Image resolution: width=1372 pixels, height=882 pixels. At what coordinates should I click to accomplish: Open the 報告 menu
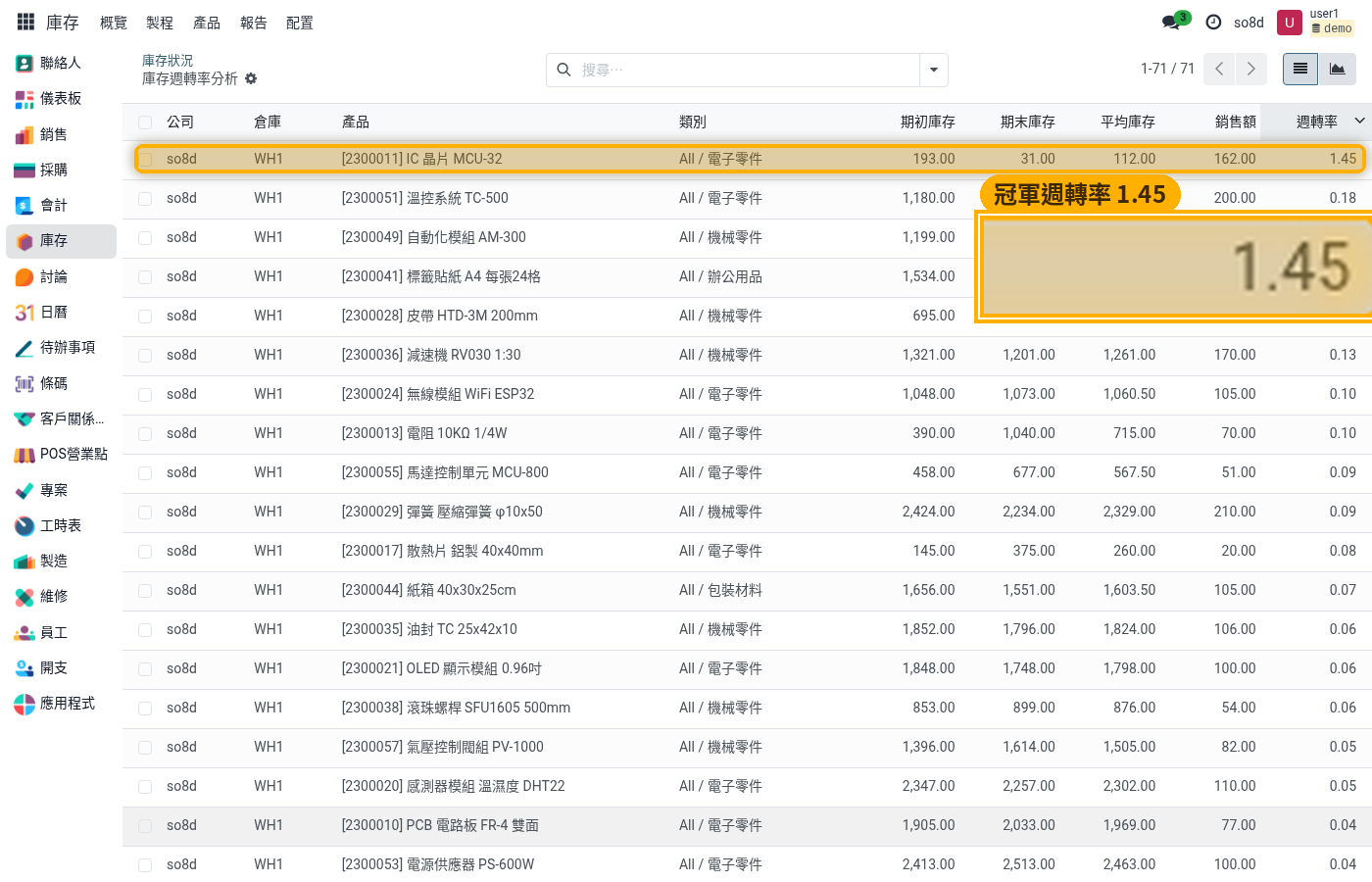254,23
